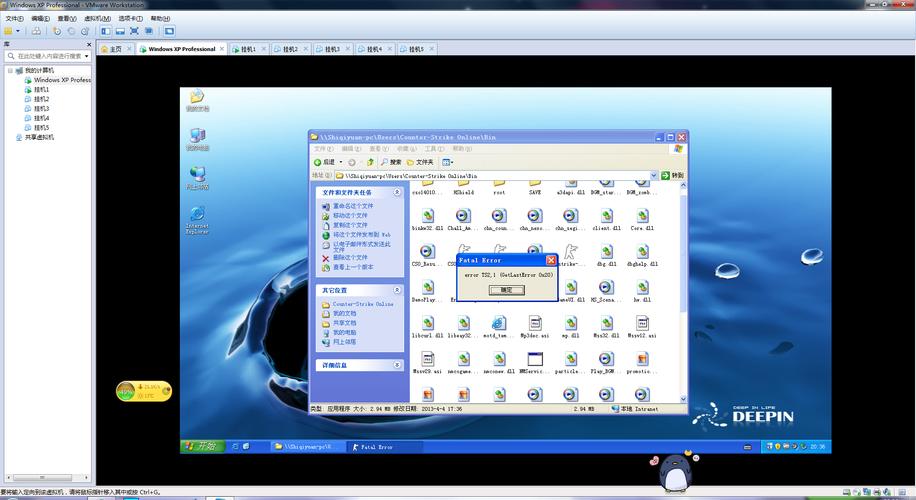Image resolution: width=916 pixels, height=500 pixels.
Task: Click the 后退 back button in Explorer
Action: (x=324, y=162)
